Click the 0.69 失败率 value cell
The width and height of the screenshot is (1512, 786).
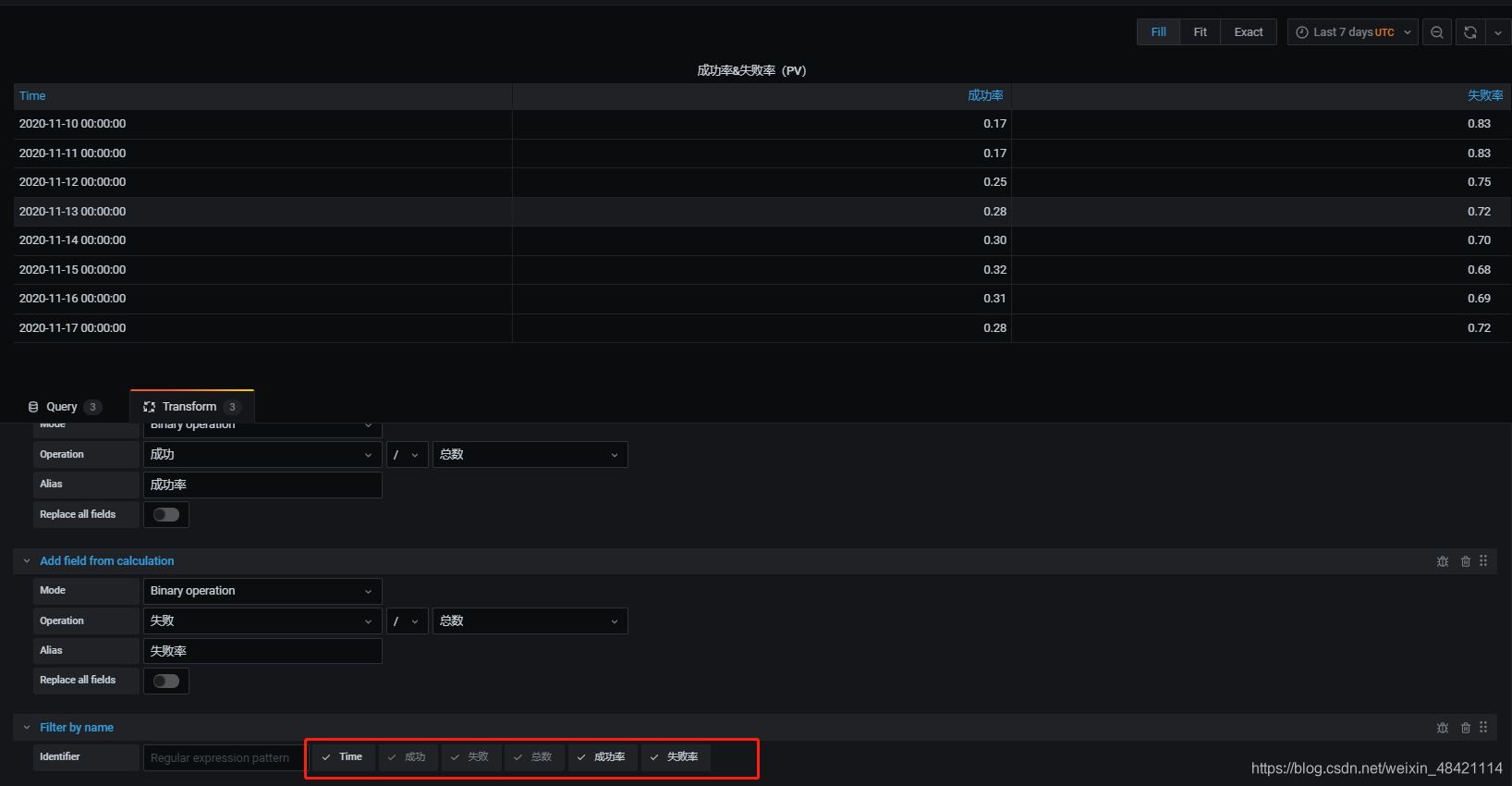(x=1262, y=299)
